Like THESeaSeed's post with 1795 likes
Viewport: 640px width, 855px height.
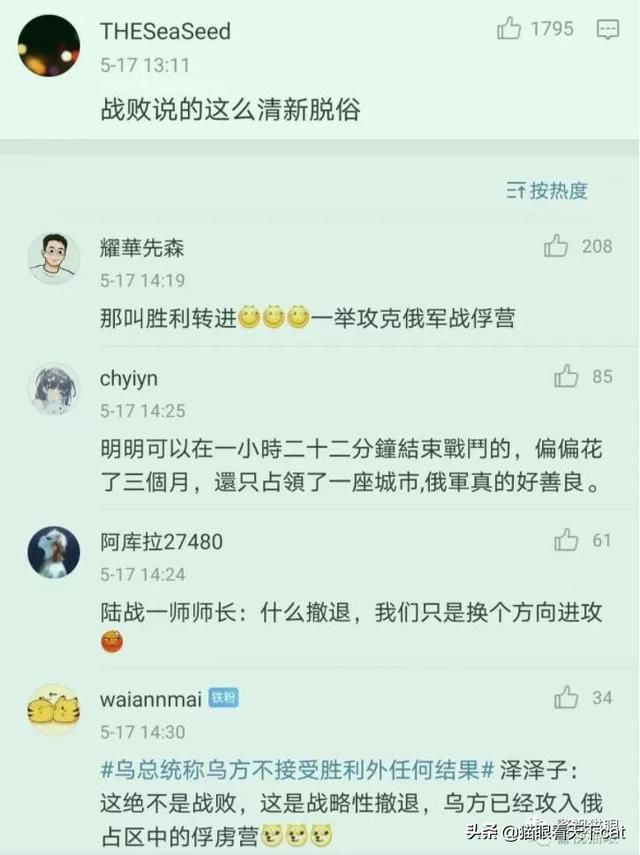(x=509, y=28)
